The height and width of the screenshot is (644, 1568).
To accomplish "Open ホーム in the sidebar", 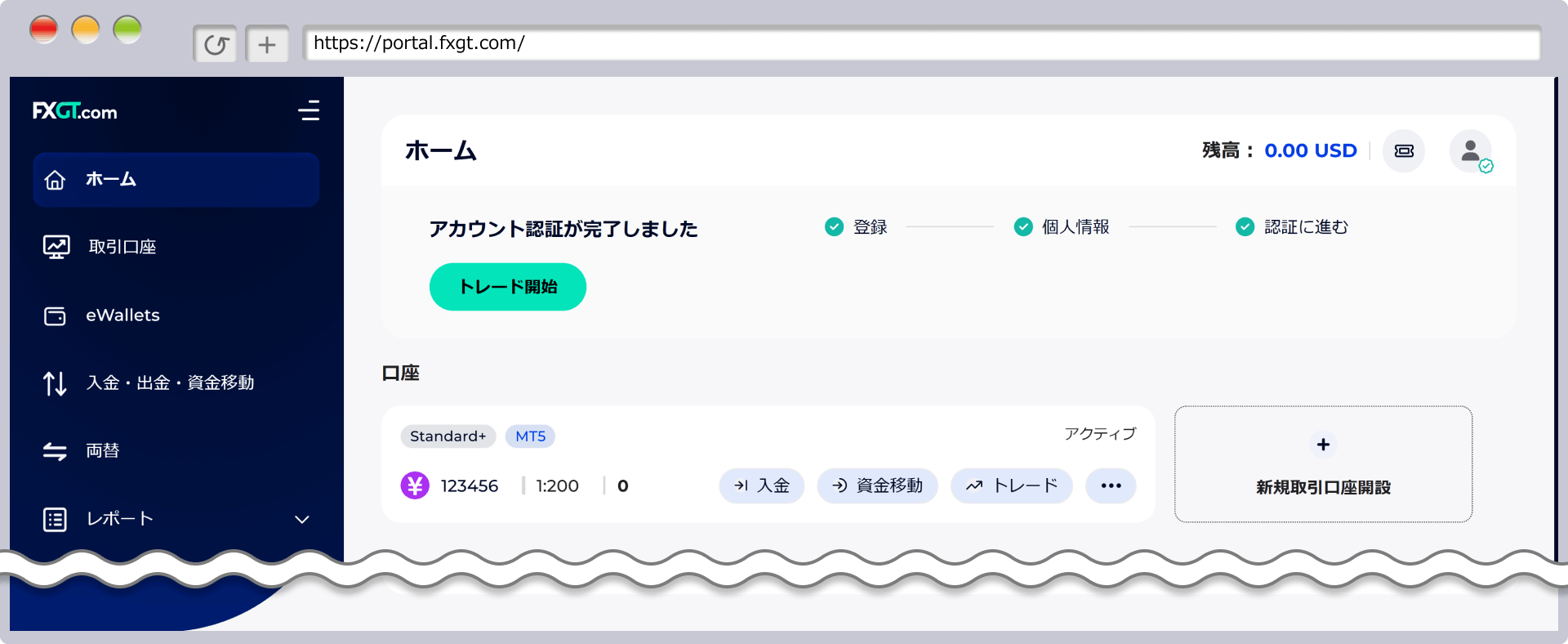I will coord(176,180).
